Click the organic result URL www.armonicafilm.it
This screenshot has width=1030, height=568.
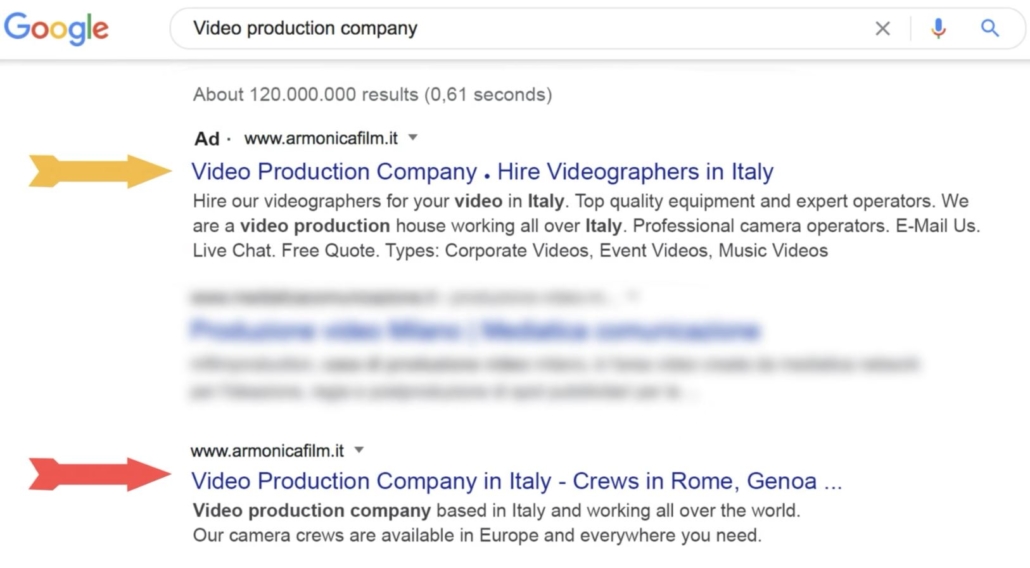coord(267,450)
